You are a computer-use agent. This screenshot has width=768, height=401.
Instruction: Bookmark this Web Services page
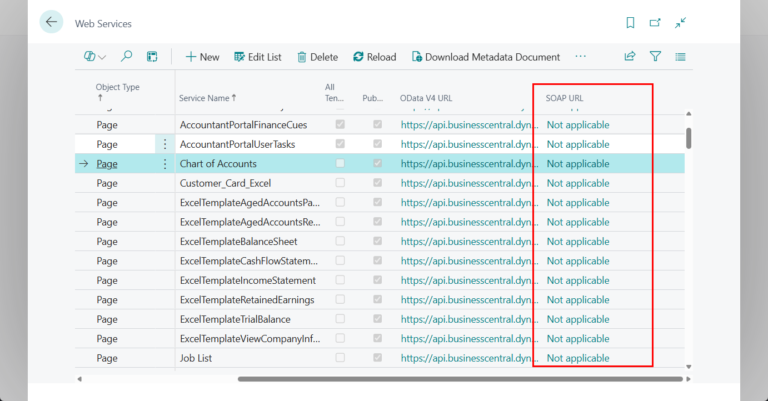click(630, 22)
